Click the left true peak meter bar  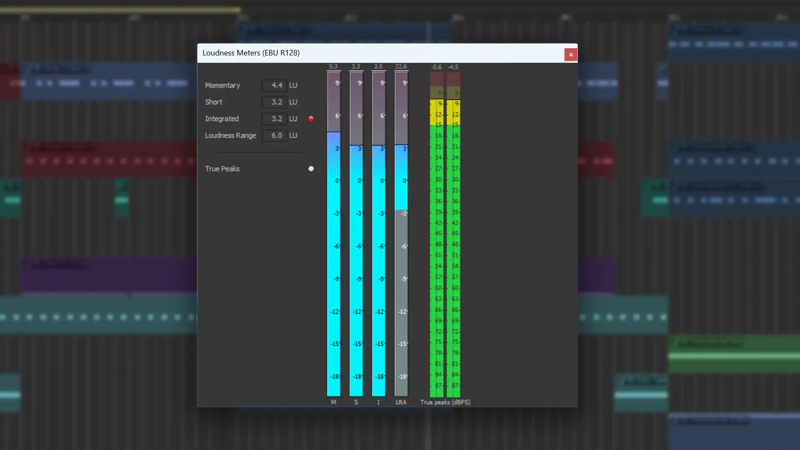point(437,234)
